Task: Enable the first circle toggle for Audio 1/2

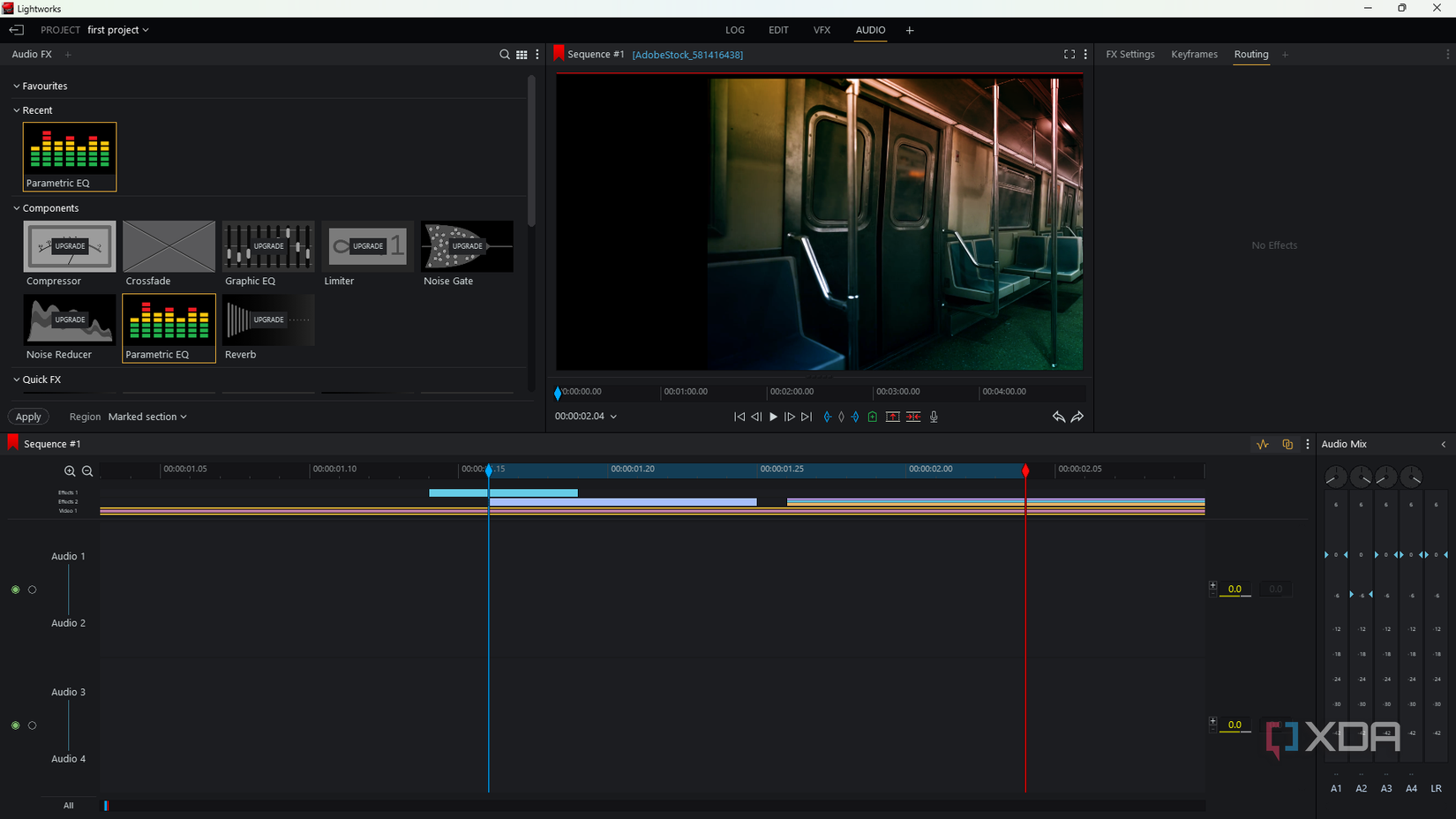Action: [x=15, y=590]
